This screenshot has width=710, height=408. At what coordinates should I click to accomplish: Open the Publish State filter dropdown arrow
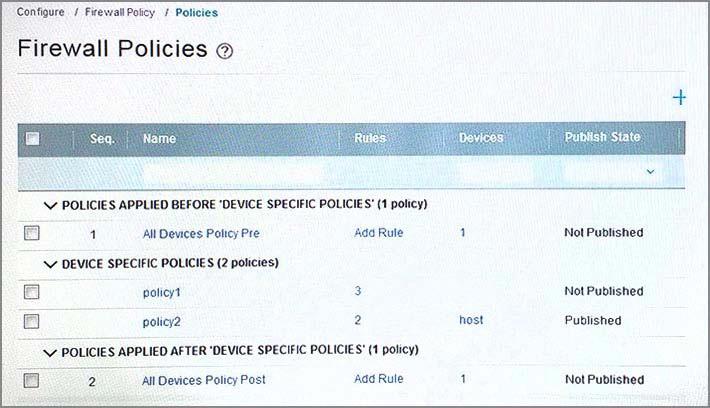click(x=650, y=172)
